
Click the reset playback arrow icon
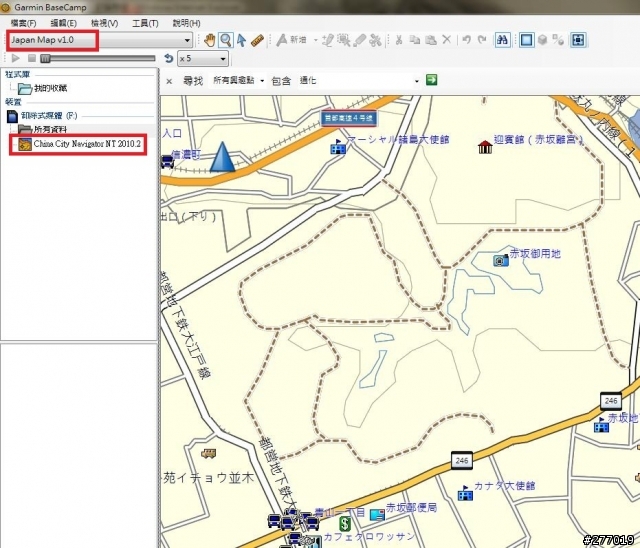[x=168, y=59]
